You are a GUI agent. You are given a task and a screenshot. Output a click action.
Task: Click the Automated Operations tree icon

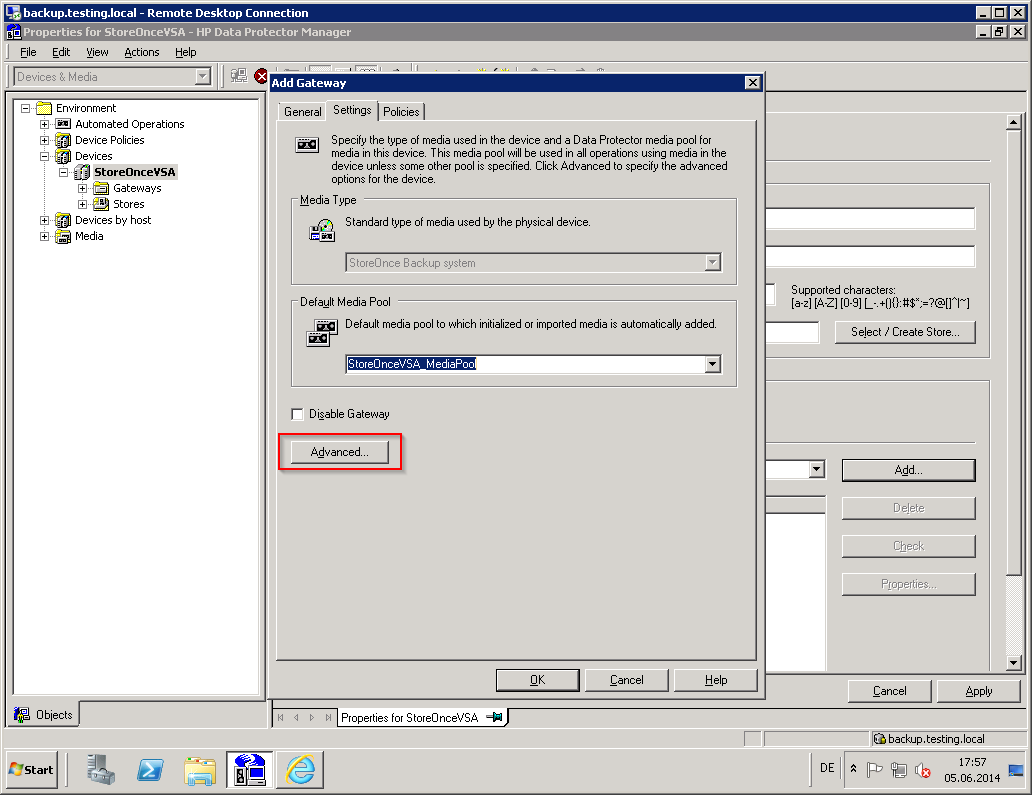coord(63,124)
